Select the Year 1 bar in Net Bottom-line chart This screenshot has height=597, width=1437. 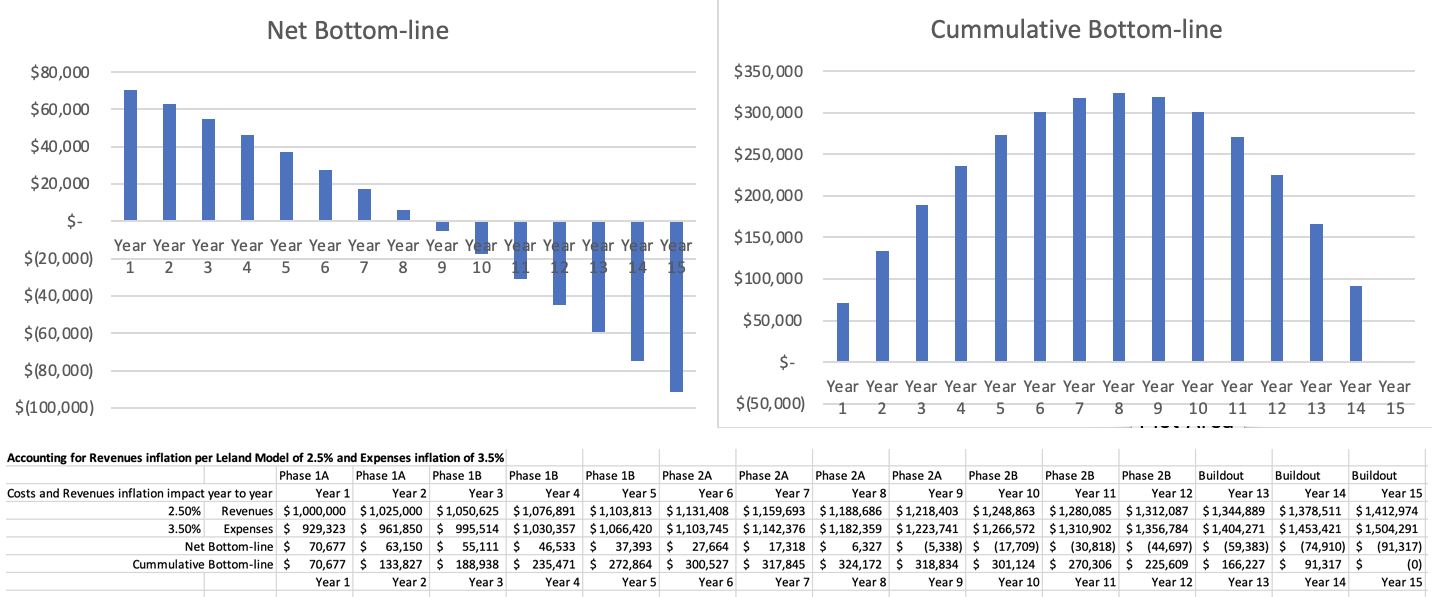(x=130, y=155)
